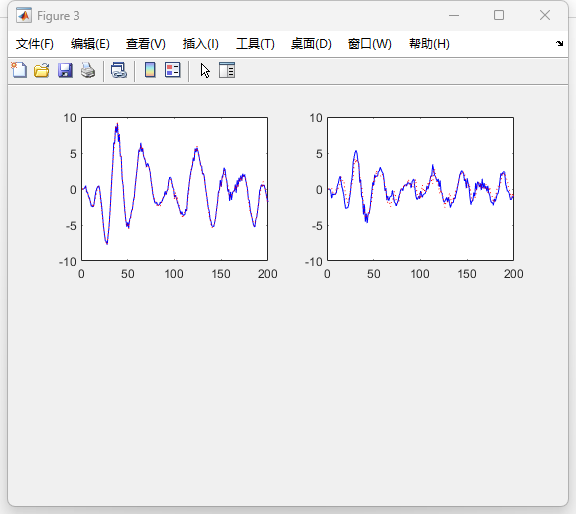Open a file with folder icon
Viewport: 576px width, 514px height.
[x=42, y=70]
